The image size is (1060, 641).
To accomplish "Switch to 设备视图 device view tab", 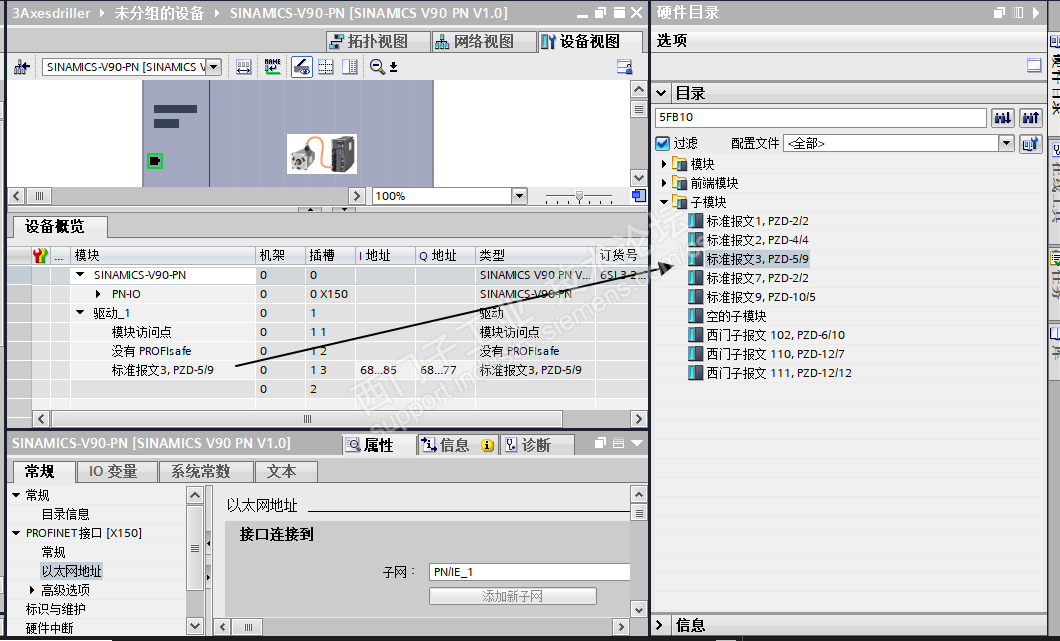I will pos(589,42).
